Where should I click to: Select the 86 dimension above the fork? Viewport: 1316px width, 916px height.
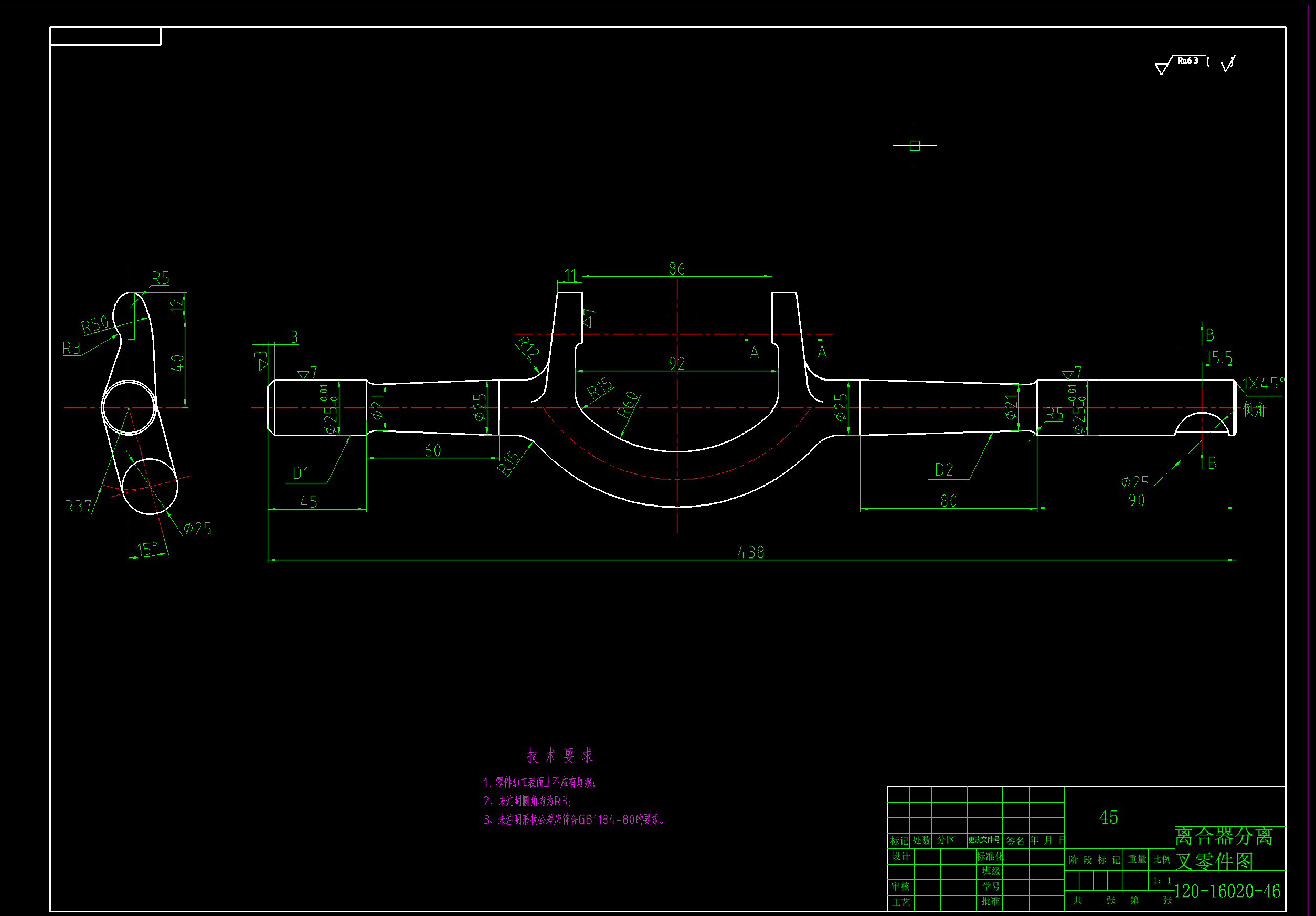[x=677, y=269]
